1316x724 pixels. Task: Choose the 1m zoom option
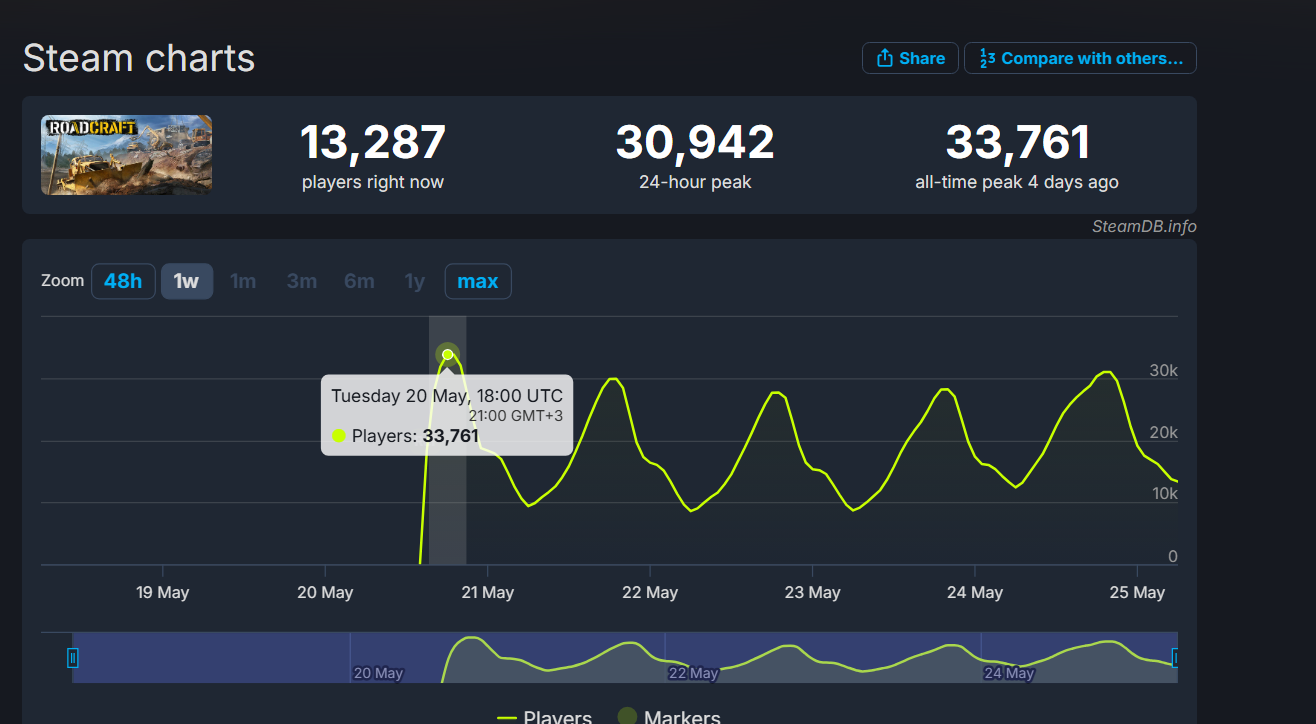click(243, 281)
